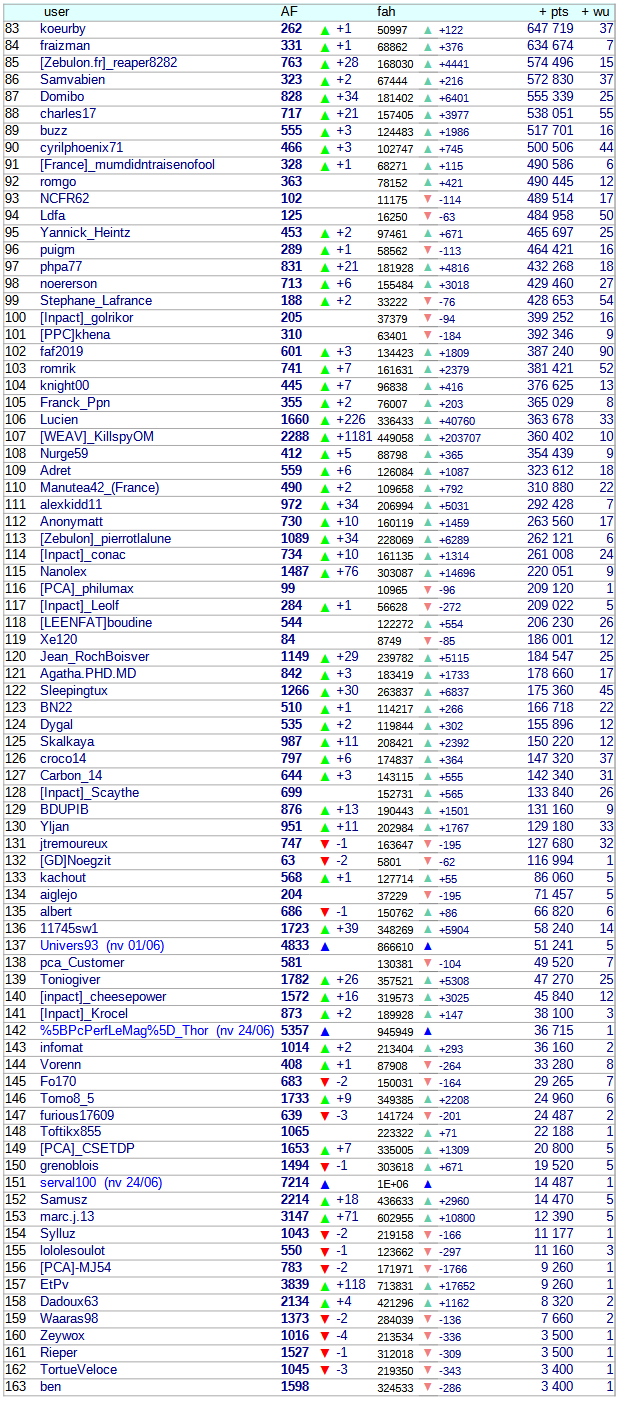
Task: Click the 'fah' column header
Action: 386,12
